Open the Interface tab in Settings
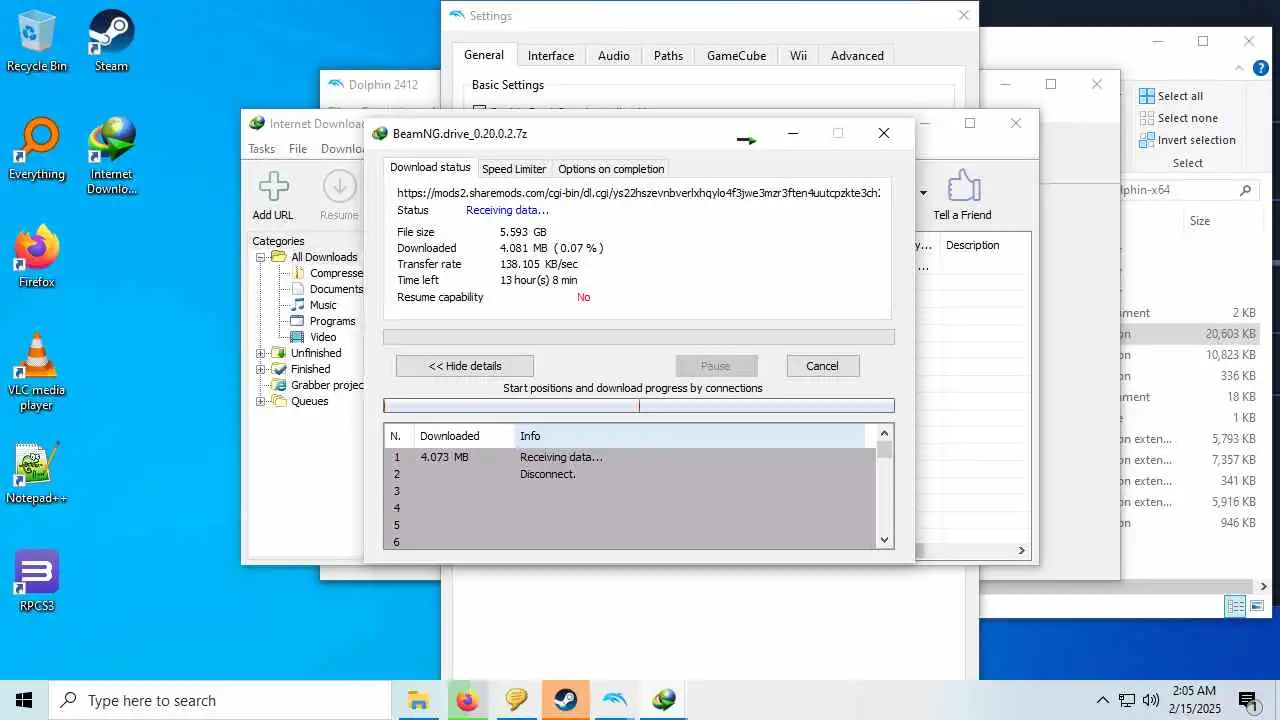Screen dimensions: 1280x720 click(x=551, y=56)
